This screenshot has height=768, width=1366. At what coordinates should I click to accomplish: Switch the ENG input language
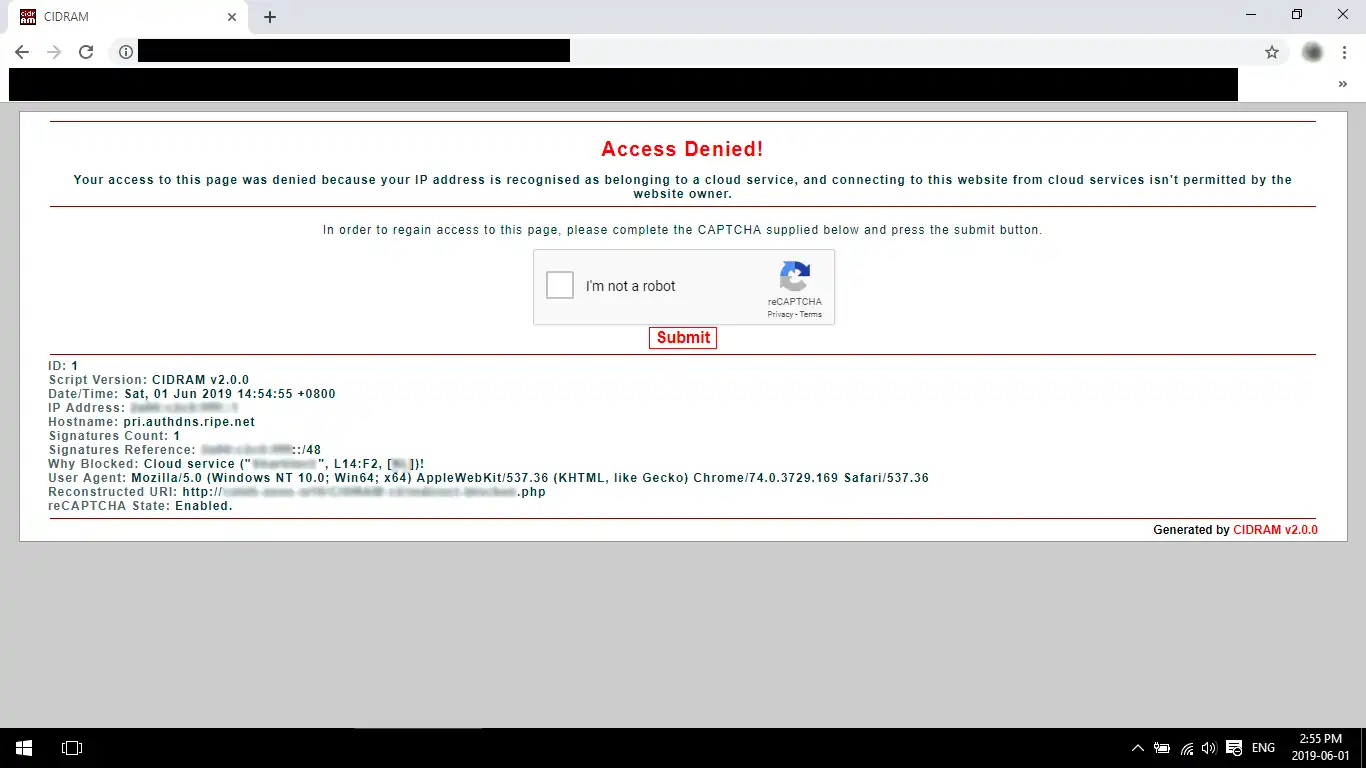[1263, 748]
